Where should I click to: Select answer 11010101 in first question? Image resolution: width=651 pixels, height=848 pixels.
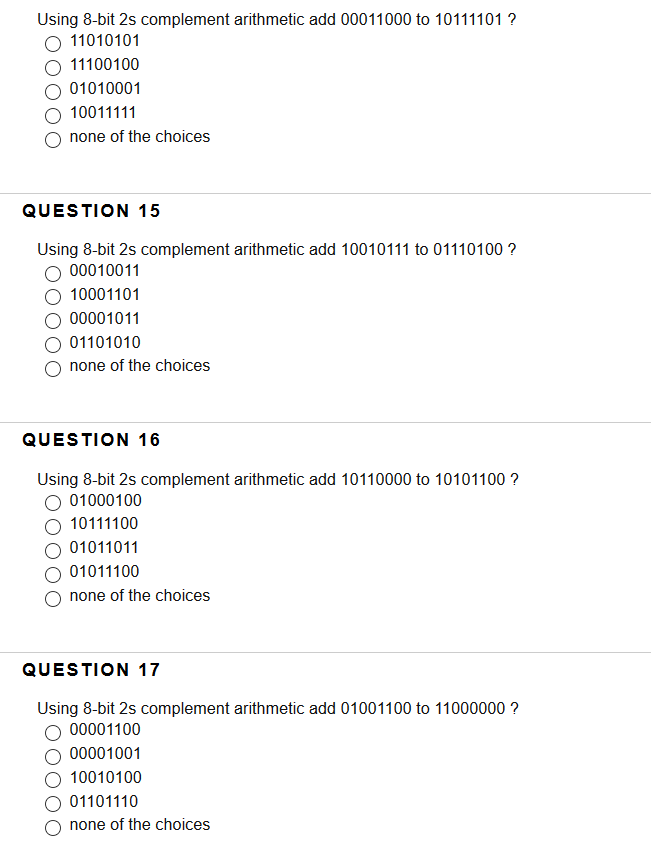(x=53, y=44)
